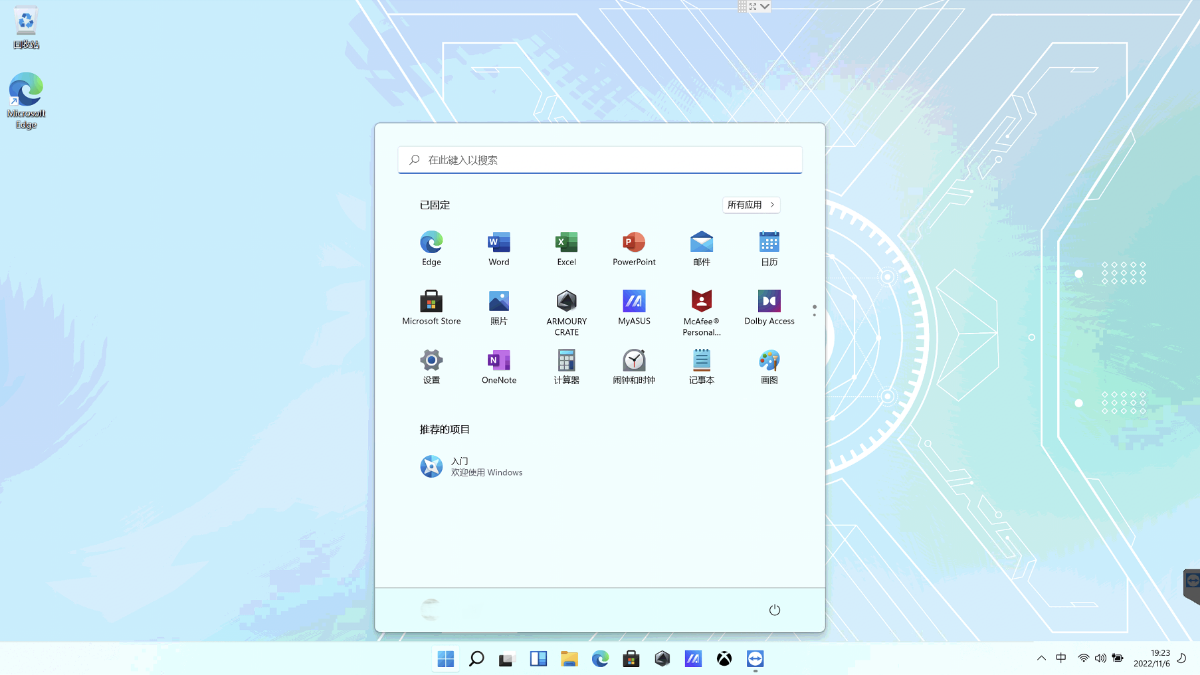Click the 所有应用 all apps button
This screenshot has height=675, width=1200.
tap(751, 205)
